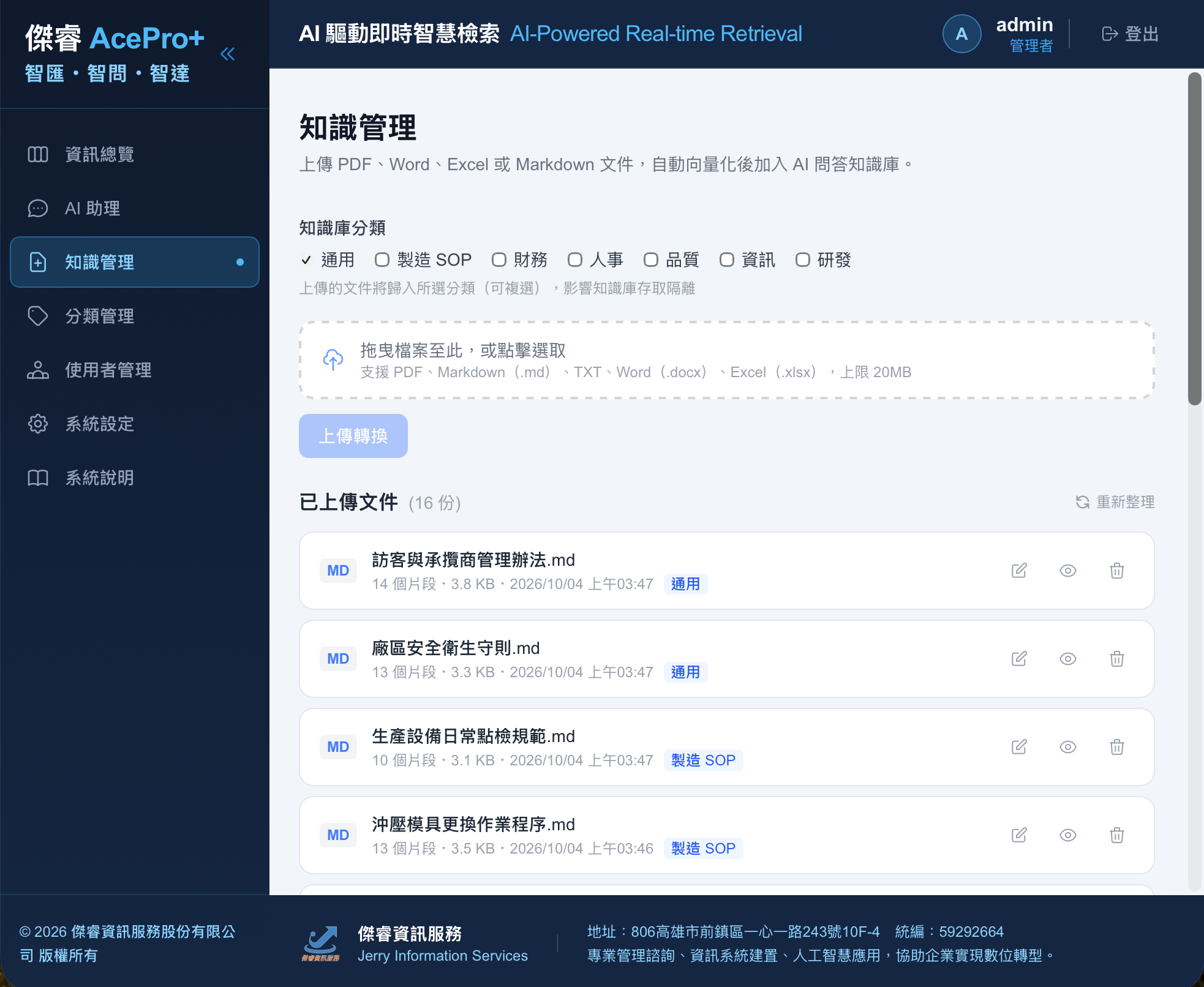Viewport: 1204px width, 987px height.
Task: Check the 品質 category checkbox
Action: click(651, 260)
